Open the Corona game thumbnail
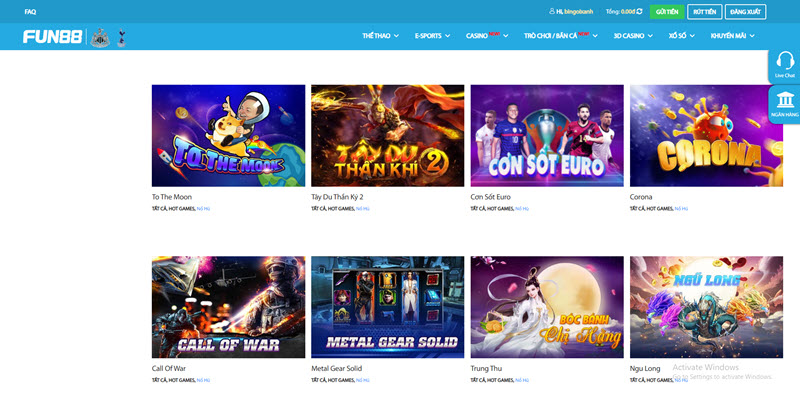 pyautogui.click(x=707, y=136)
